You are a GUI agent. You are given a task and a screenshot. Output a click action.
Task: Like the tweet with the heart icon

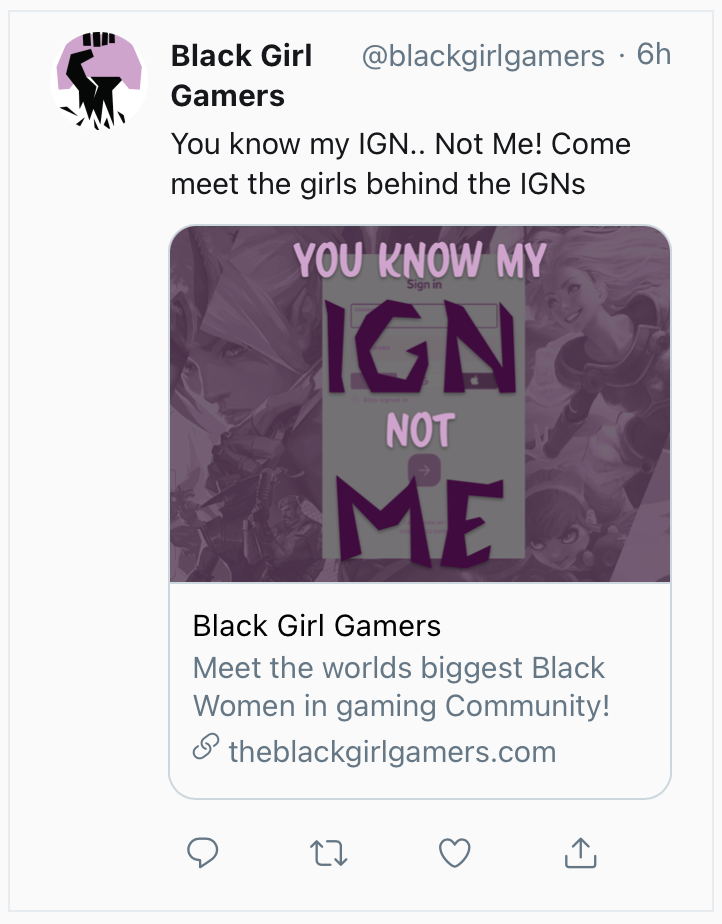455,852
